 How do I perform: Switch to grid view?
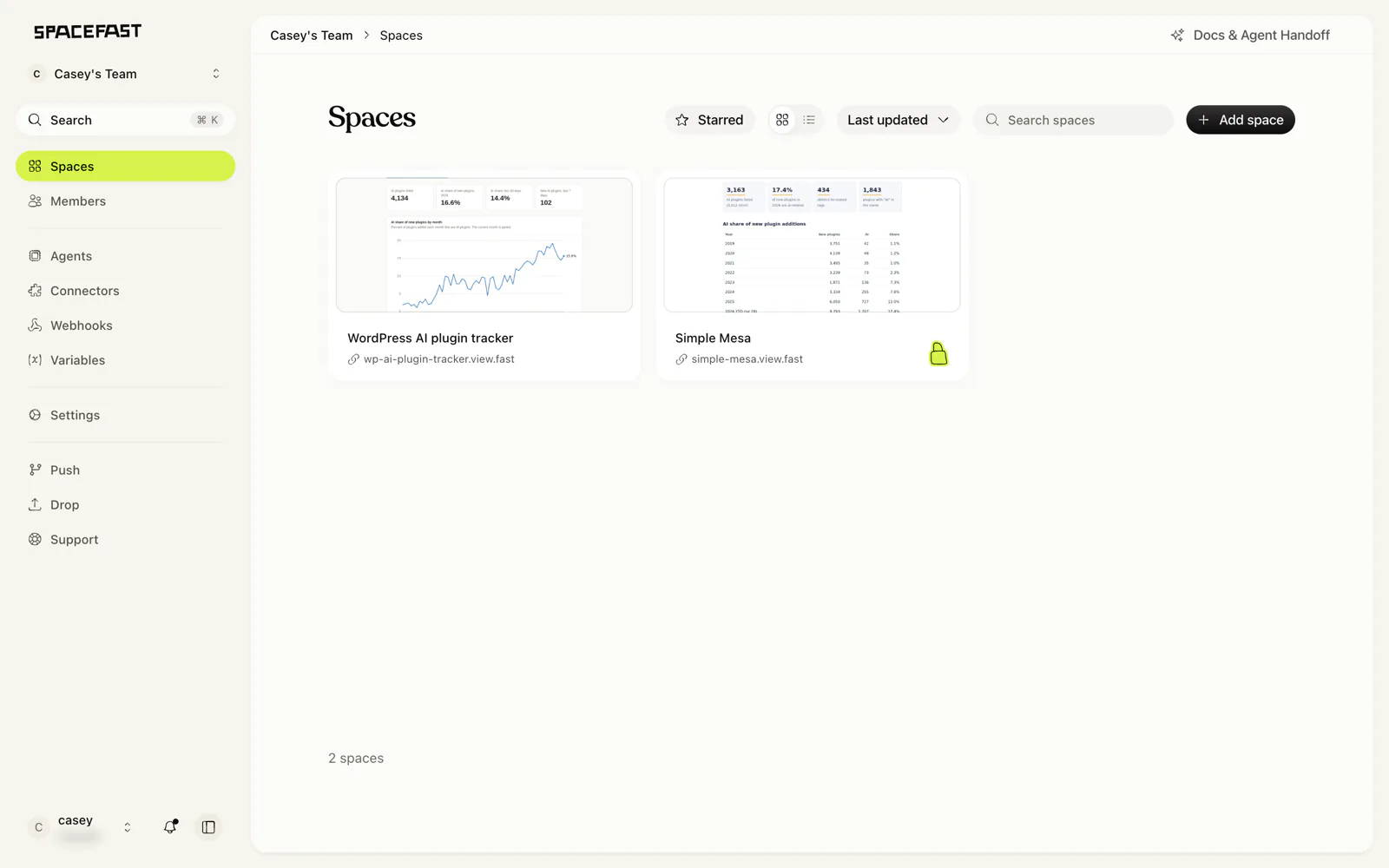pos(782,120)
